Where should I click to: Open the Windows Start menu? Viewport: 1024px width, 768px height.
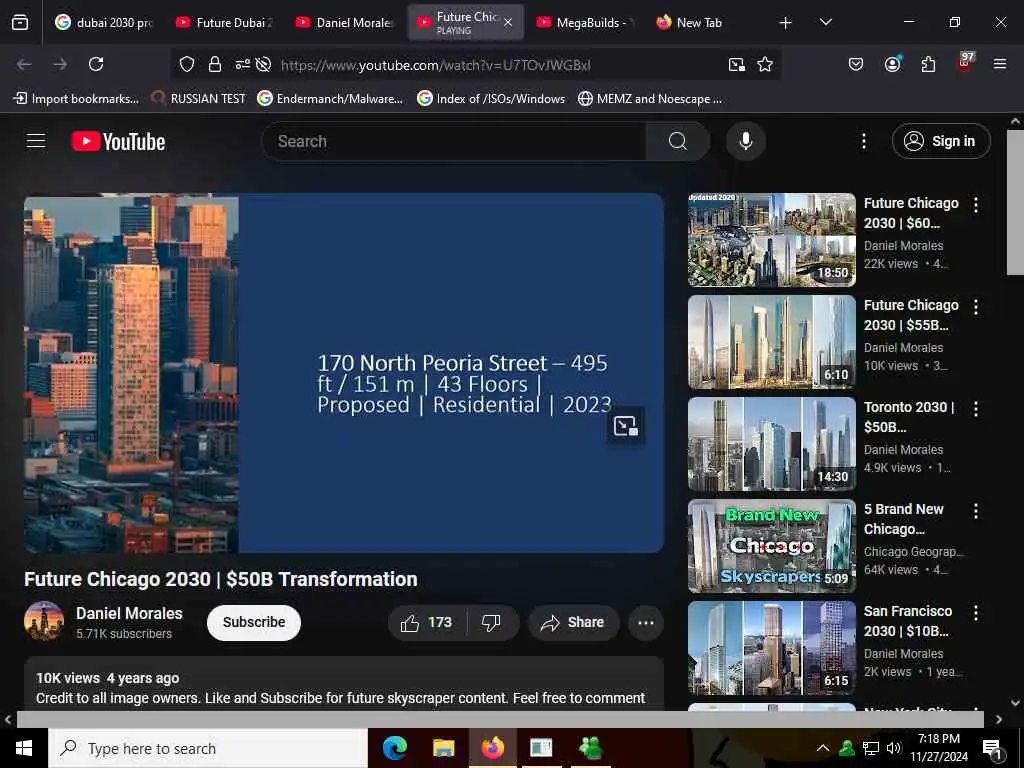tap(24, 748)
